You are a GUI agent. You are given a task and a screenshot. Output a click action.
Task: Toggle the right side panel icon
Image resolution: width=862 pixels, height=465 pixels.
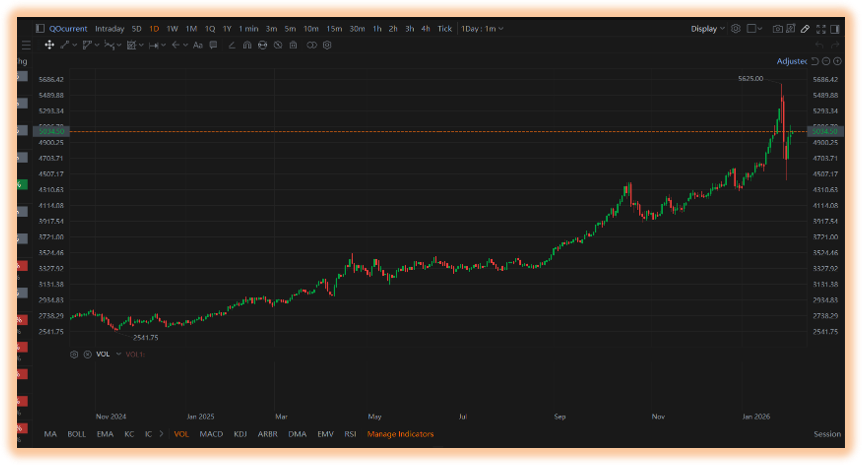[835, 29]
